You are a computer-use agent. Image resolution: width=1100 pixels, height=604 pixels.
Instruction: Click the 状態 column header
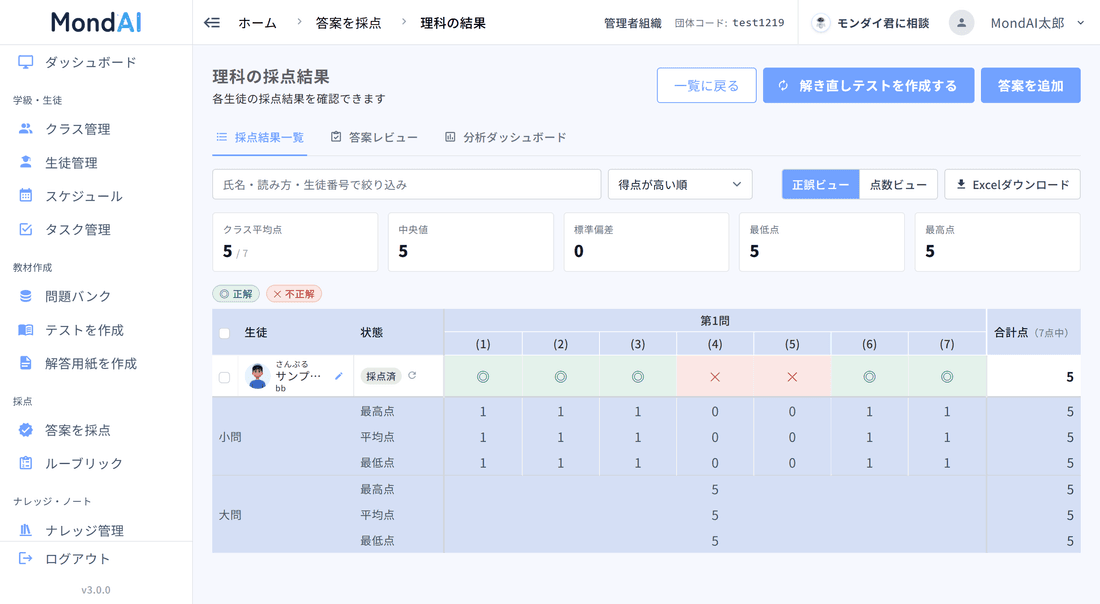click(x=372, y=333)
